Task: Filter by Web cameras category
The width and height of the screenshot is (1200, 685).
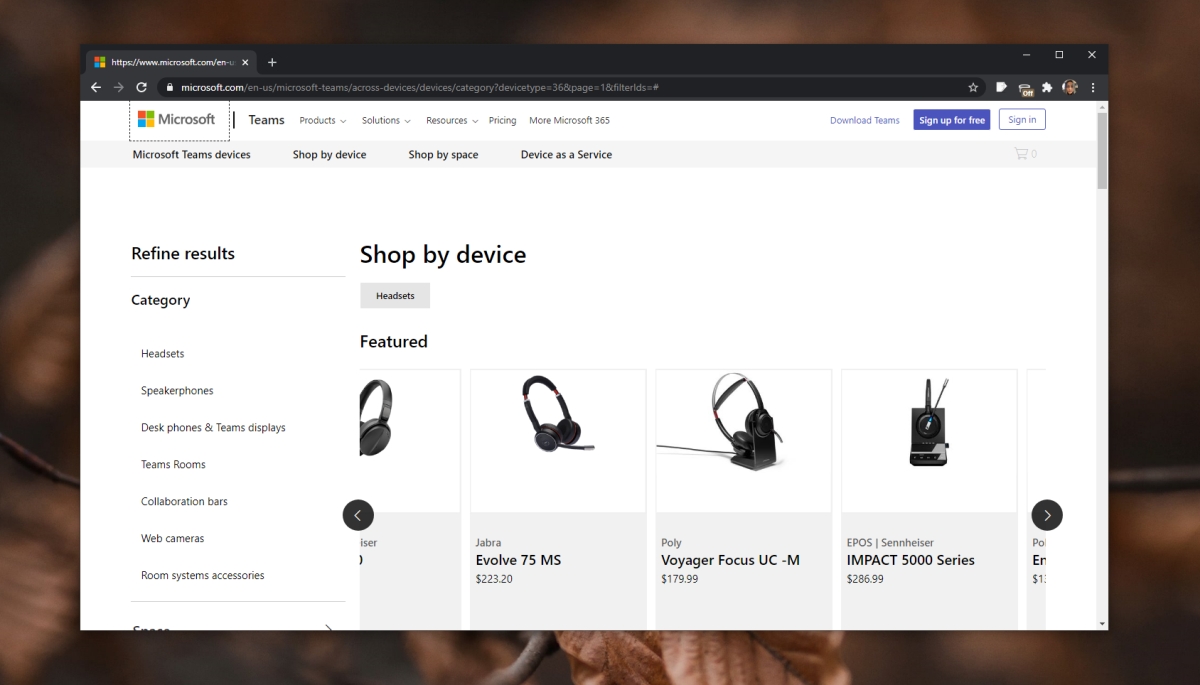Action: (172, 539)
